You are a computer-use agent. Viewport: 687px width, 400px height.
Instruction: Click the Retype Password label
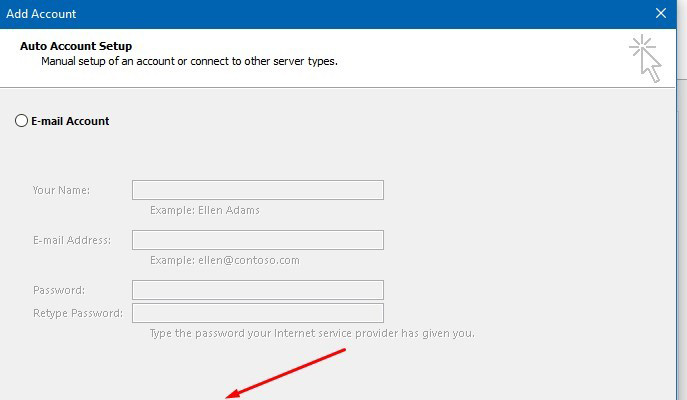[x=77, y=313]
